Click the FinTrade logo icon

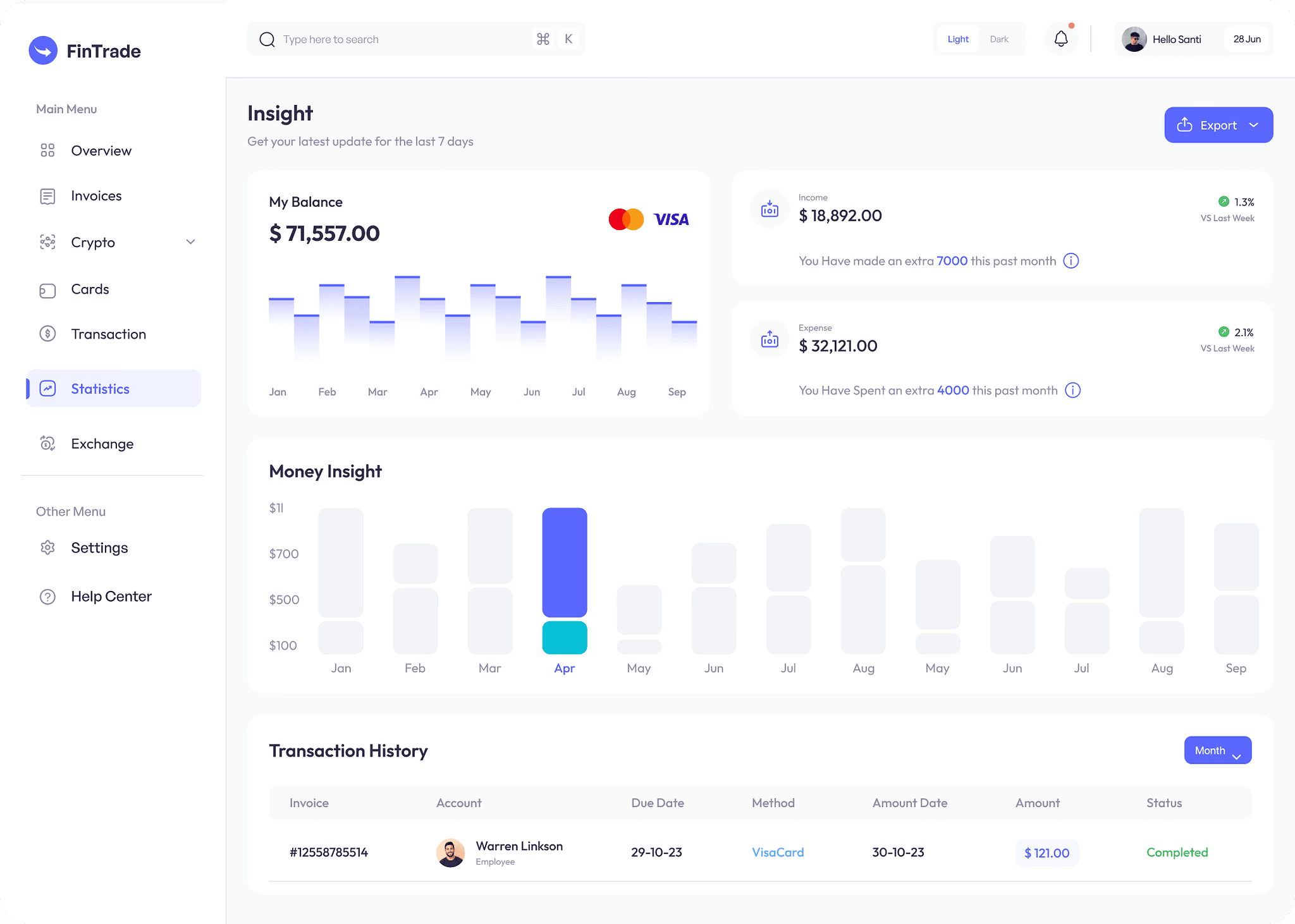tap(43, 51)
